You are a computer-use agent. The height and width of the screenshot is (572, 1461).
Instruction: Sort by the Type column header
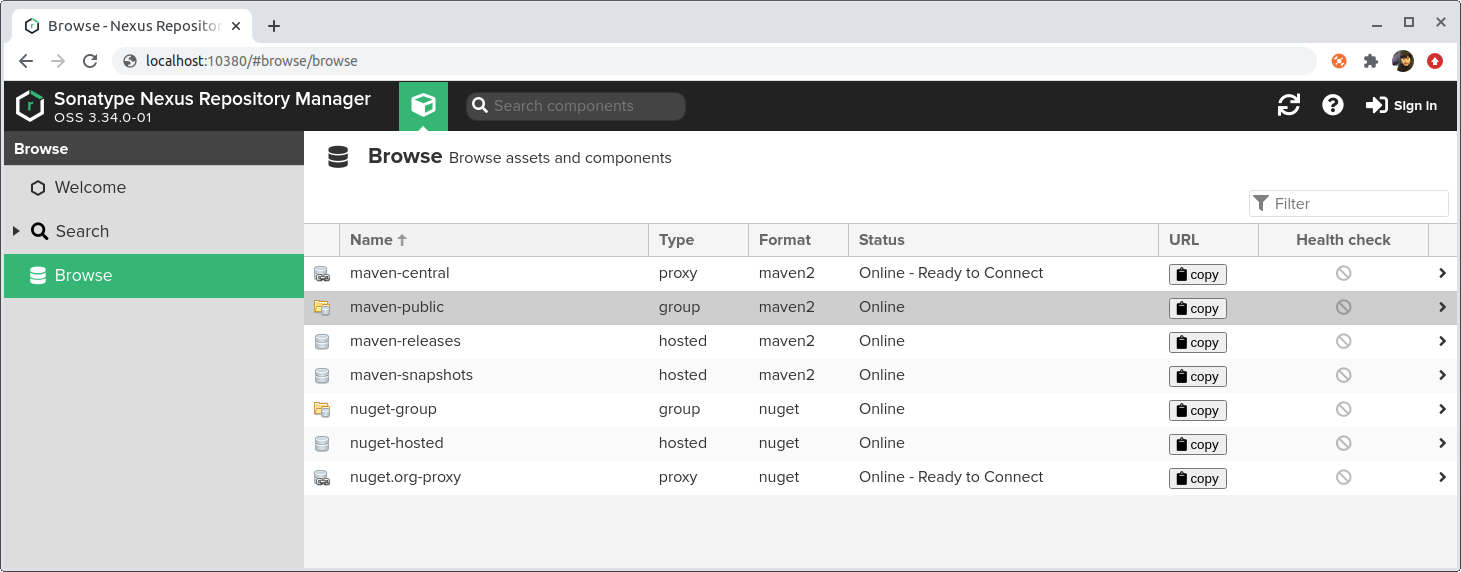pyautogui.click(x=698, y=240)
